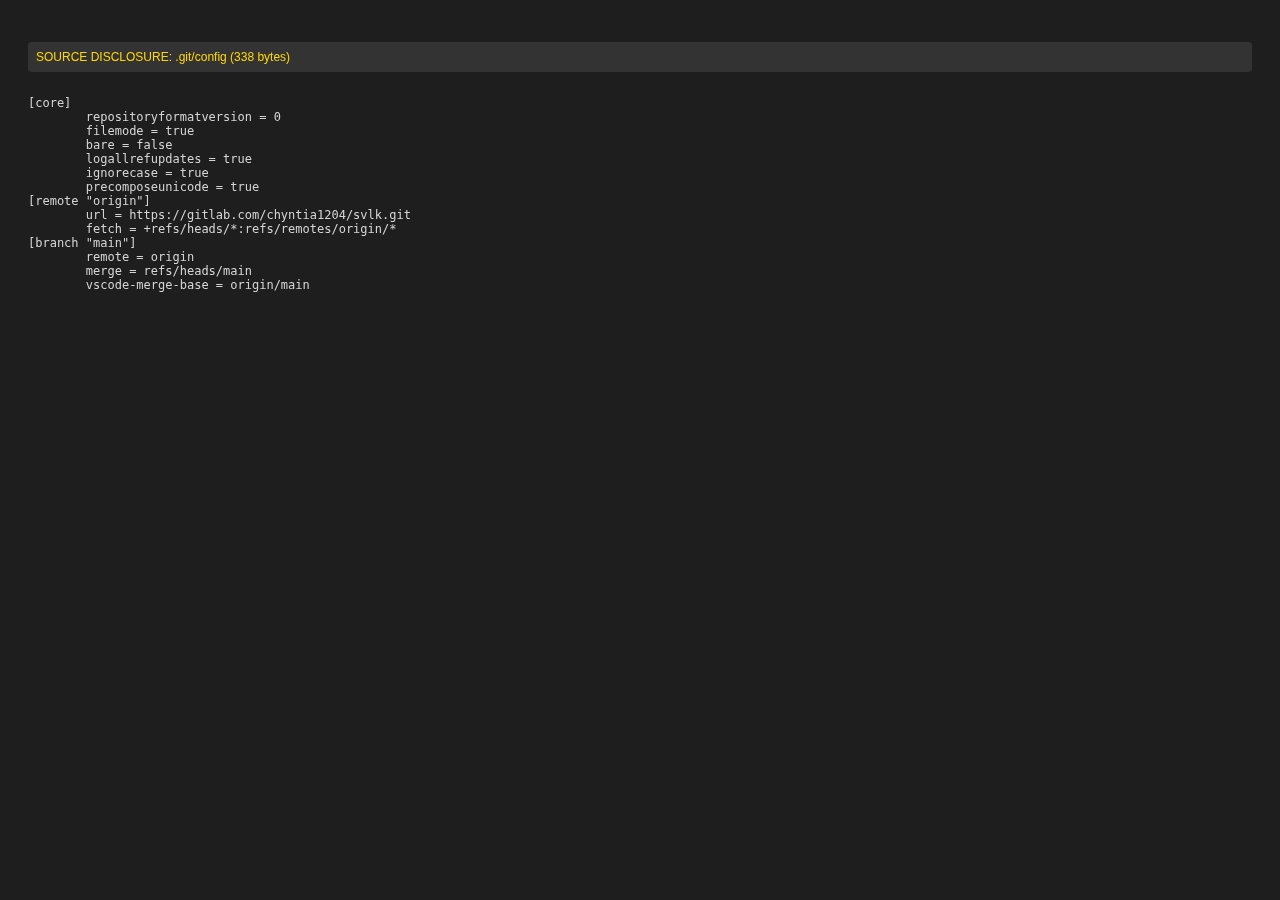Click the word 'url' in remote section
1280x900 pixels.
[x=97, y=215]
